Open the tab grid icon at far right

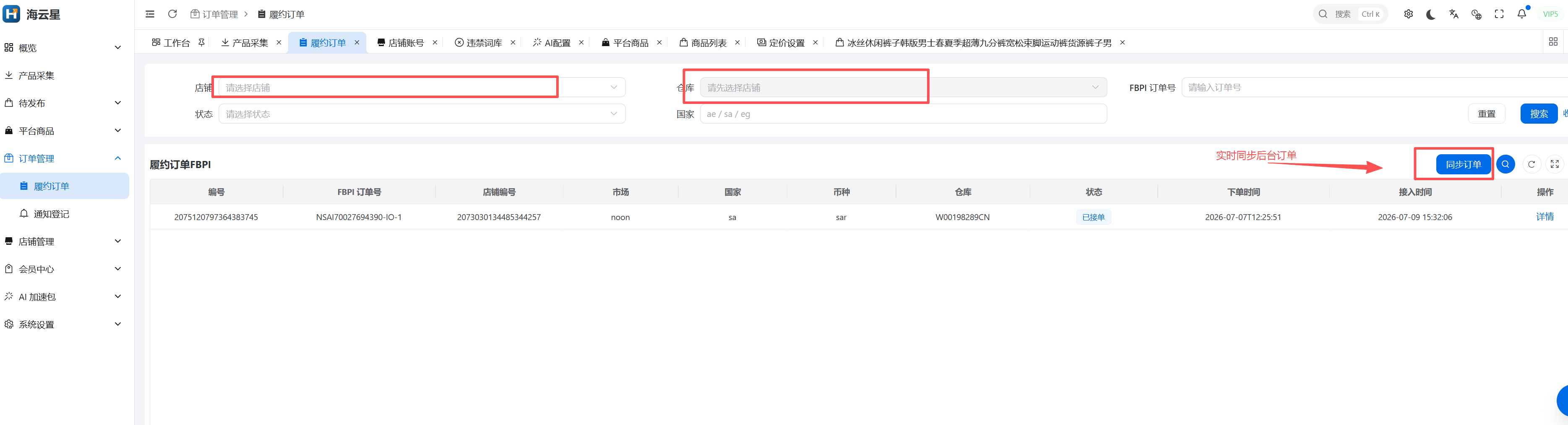[1553, 41]
